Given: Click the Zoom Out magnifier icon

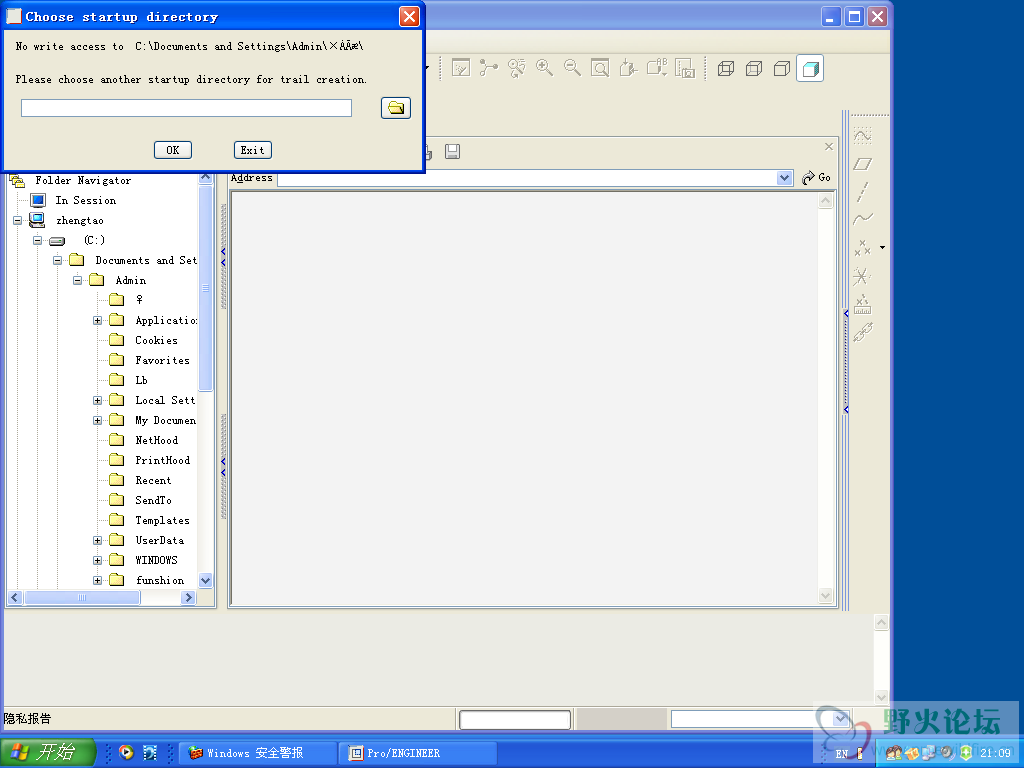Looking at the screenshot, I should click(572, 68).
